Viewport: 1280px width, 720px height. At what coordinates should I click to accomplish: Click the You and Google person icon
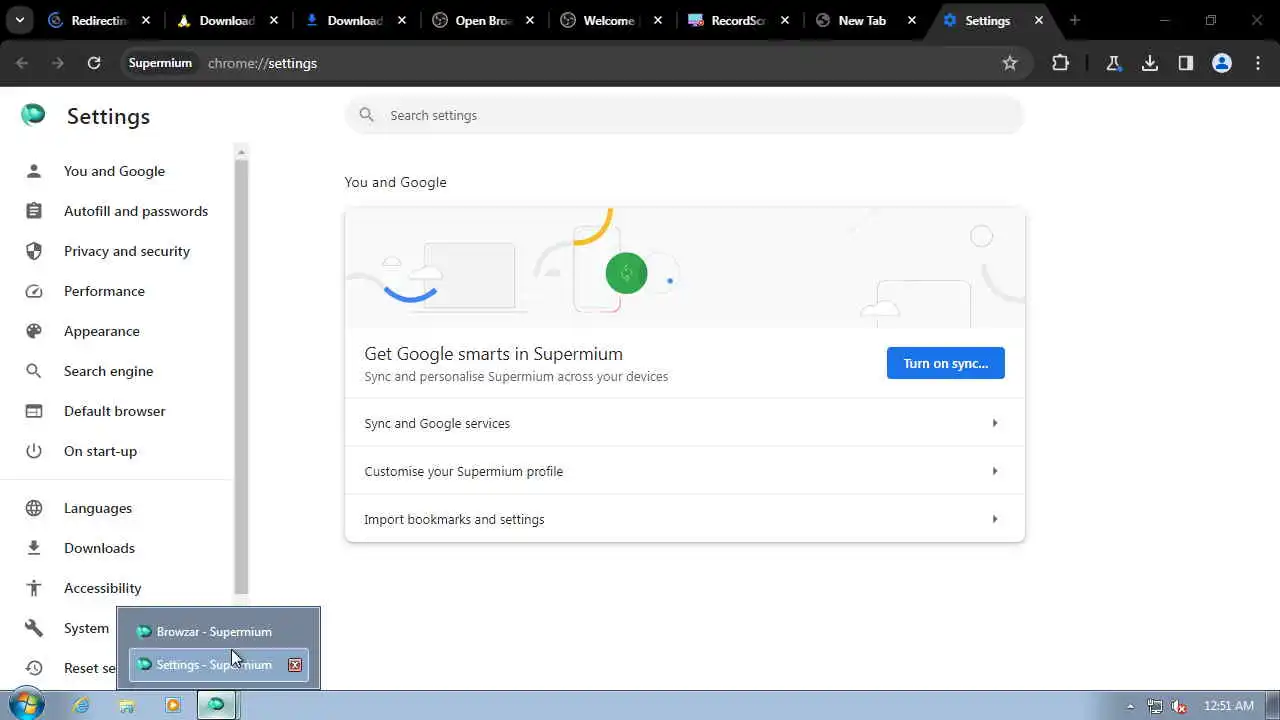(x=34, y=171)
